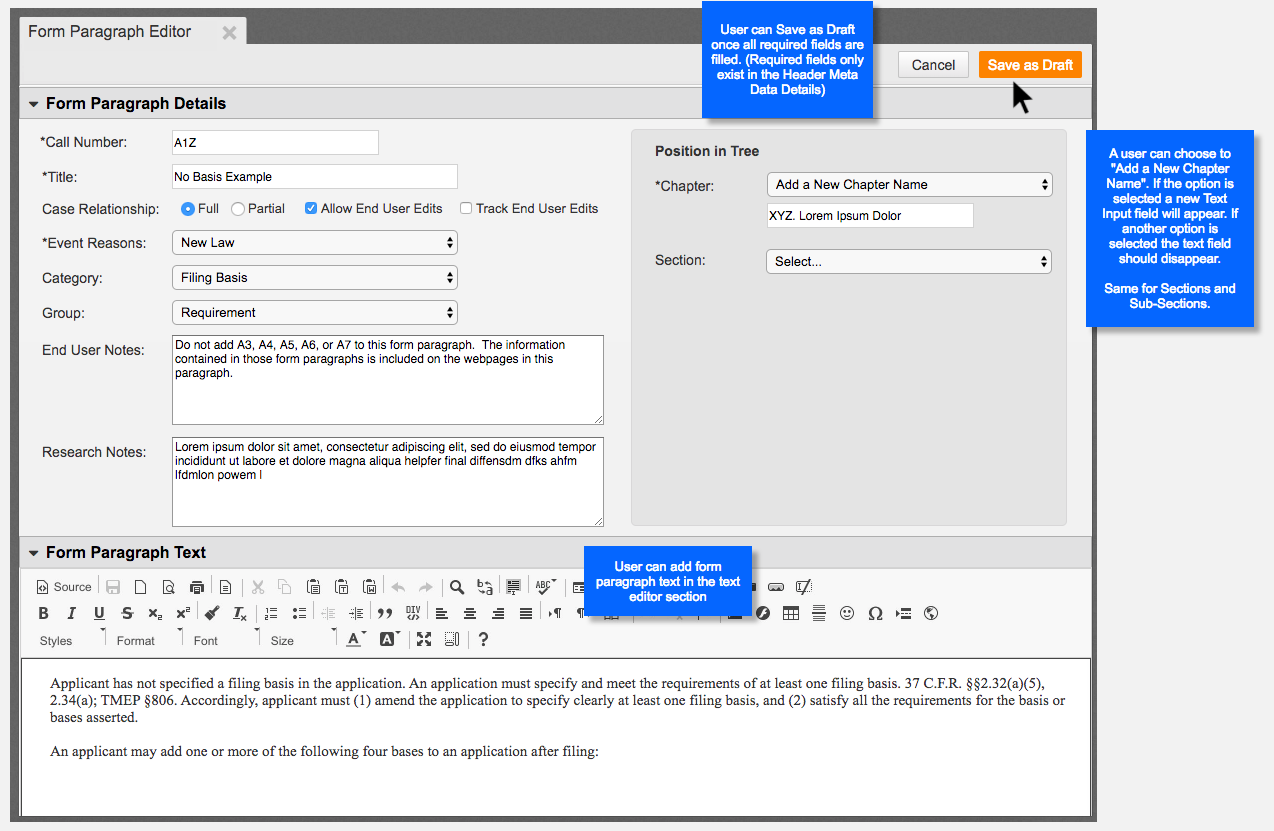Click the New Page icon
Screen dimensions: 1274x831
(140, 587)
